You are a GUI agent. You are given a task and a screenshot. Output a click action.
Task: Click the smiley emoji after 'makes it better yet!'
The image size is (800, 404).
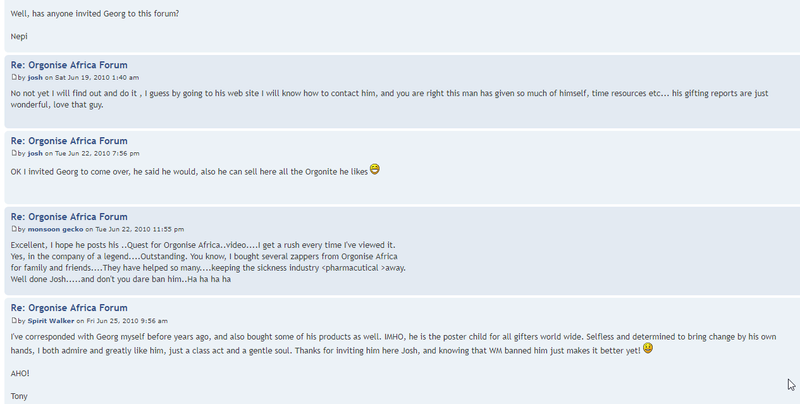[648, 348]
